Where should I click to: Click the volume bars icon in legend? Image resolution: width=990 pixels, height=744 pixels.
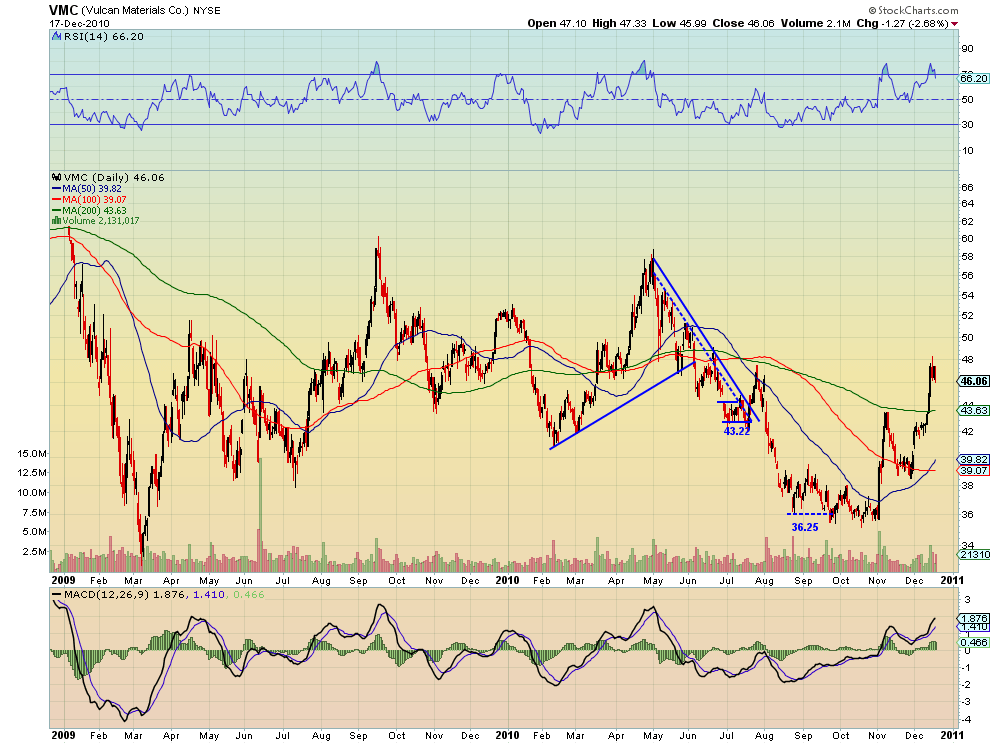(x=56, y=221)
